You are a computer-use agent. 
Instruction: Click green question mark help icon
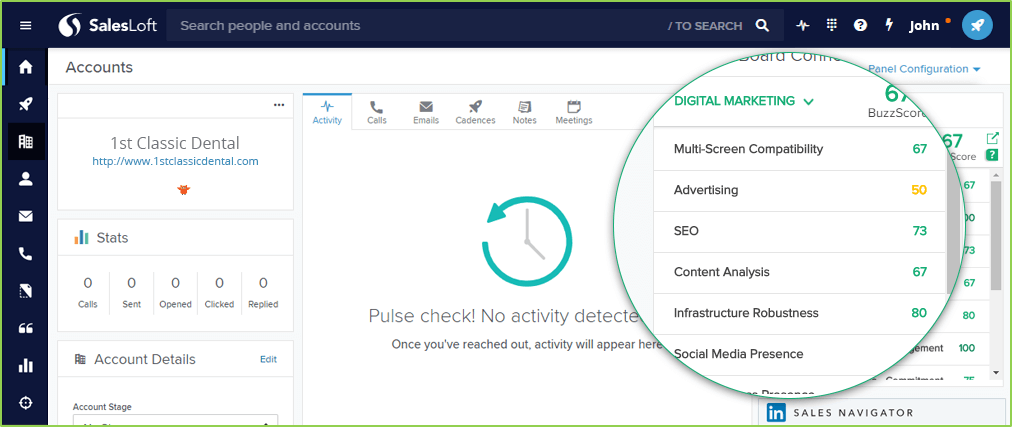[992, 155]
